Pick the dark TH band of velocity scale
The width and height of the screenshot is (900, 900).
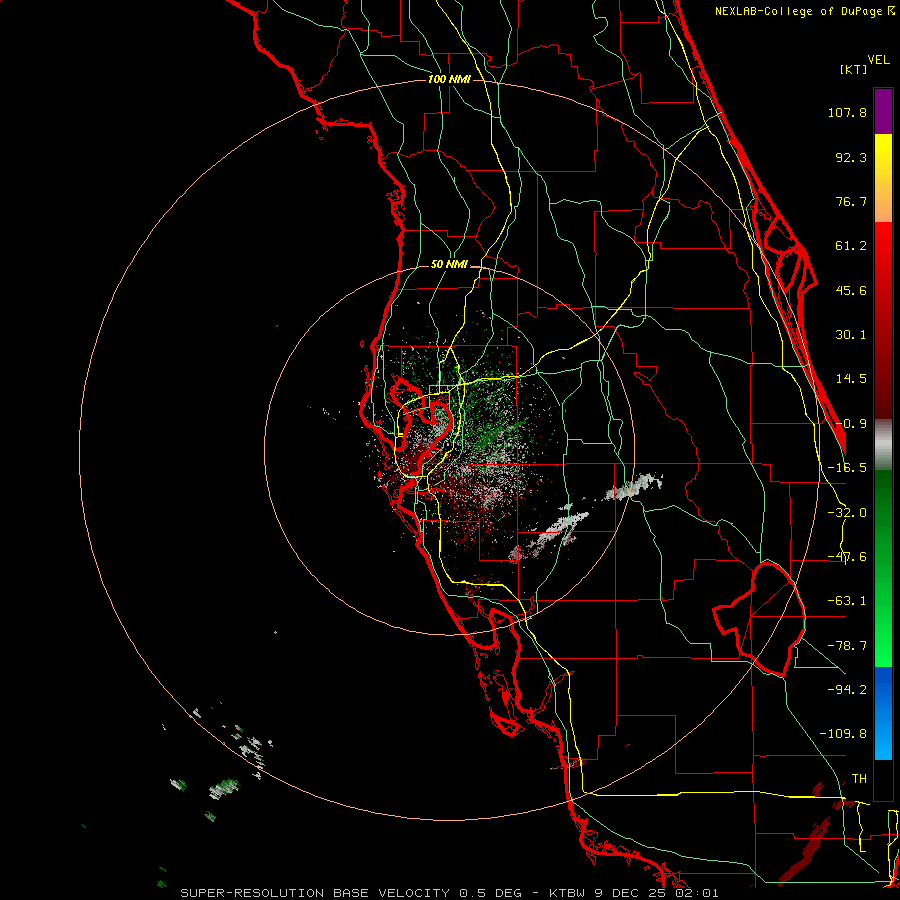883,779
